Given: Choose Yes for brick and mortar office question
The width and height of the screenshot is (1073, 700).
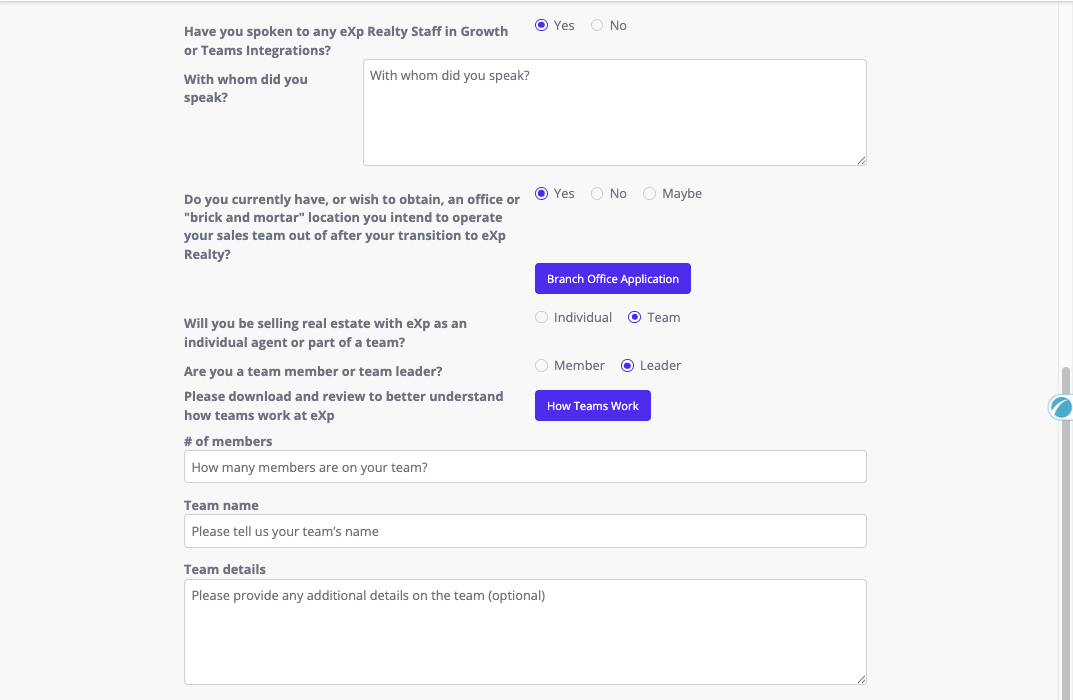Looking at the screenshot, I should (542, 193).
